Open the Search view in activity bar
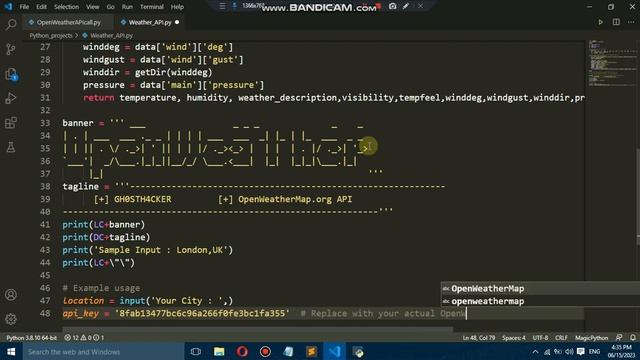This screenshot has height=360, width=640. tap(11, 24)
